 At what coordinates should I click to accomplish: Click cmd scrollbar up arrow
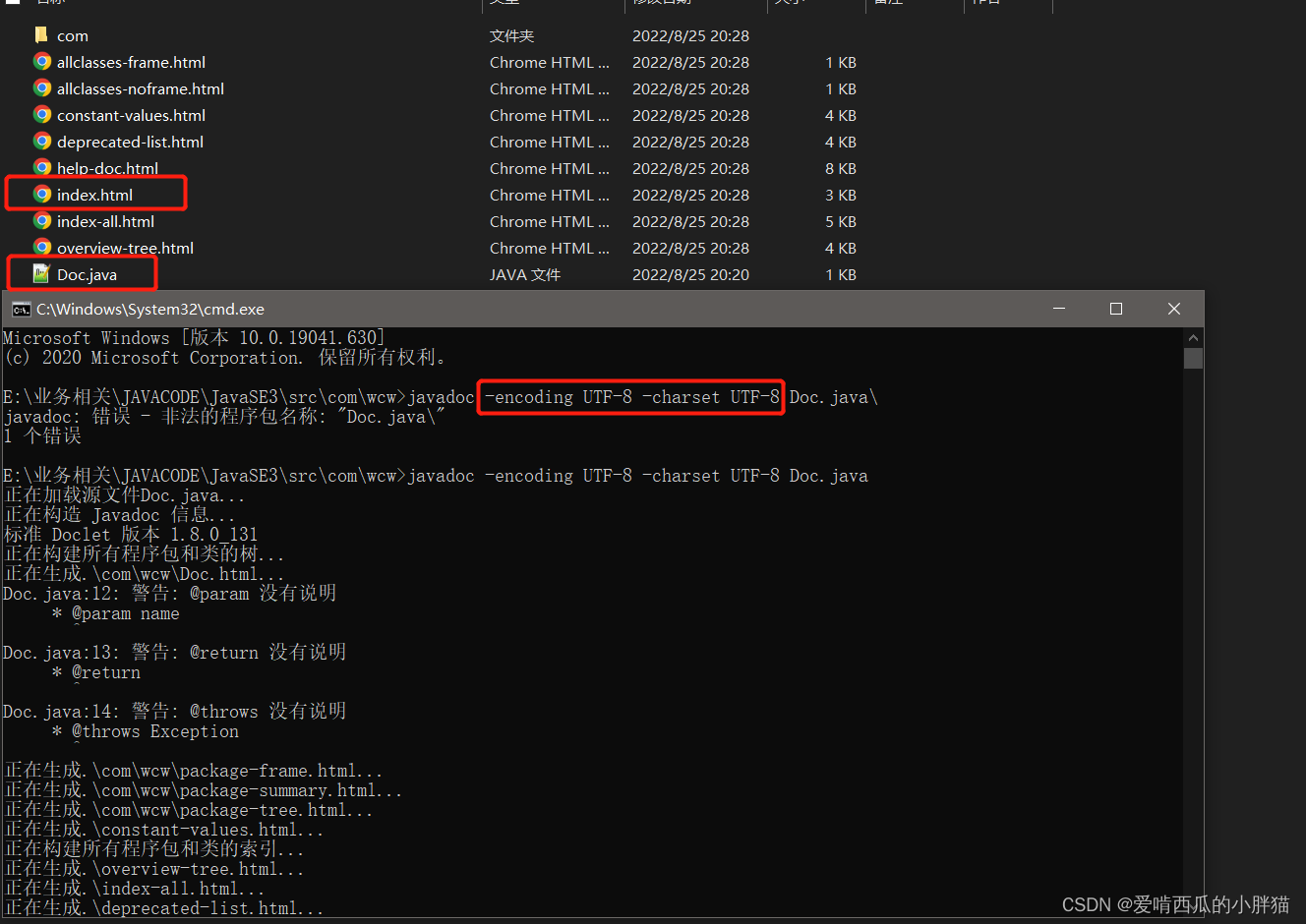(x=1194, y=337)
